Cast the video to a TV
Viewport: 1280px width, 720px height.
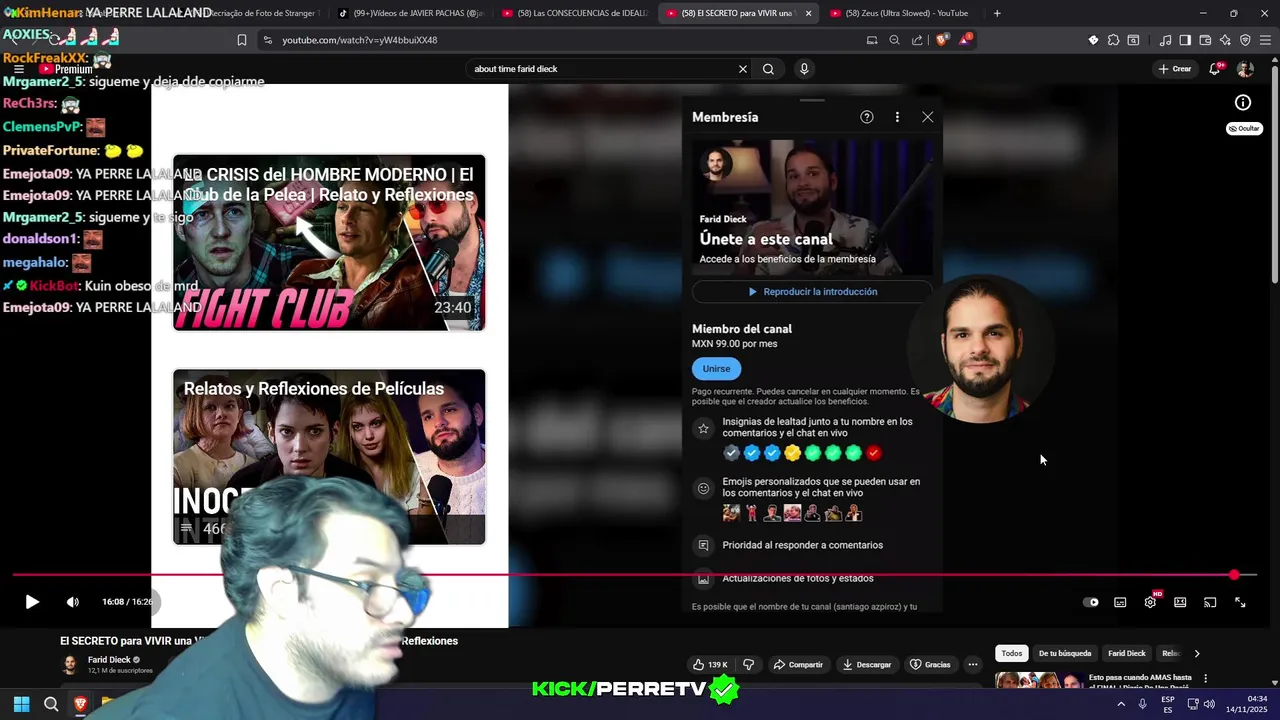pos(1210,602)
